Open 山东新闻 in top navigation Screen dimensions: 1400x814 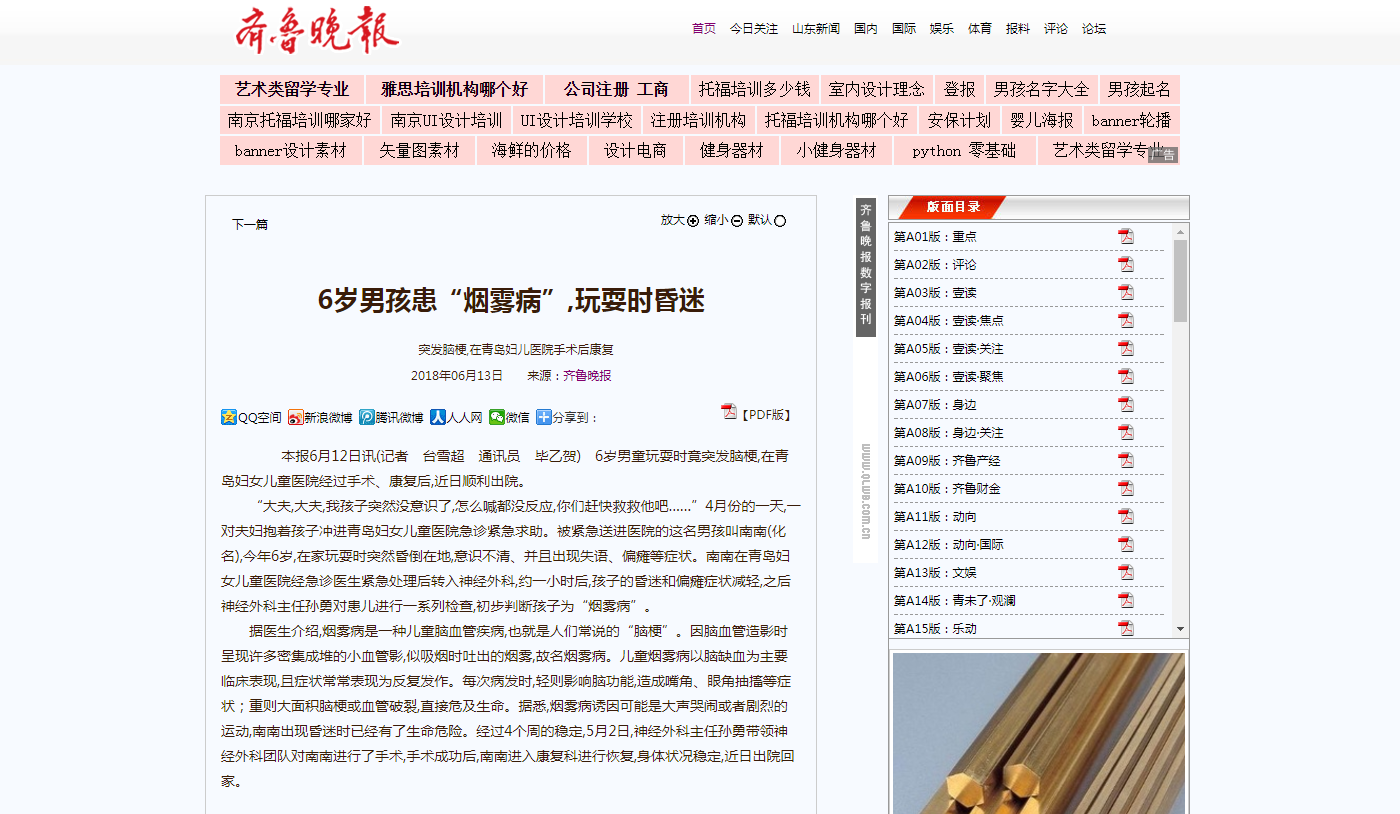click(815, 29)
